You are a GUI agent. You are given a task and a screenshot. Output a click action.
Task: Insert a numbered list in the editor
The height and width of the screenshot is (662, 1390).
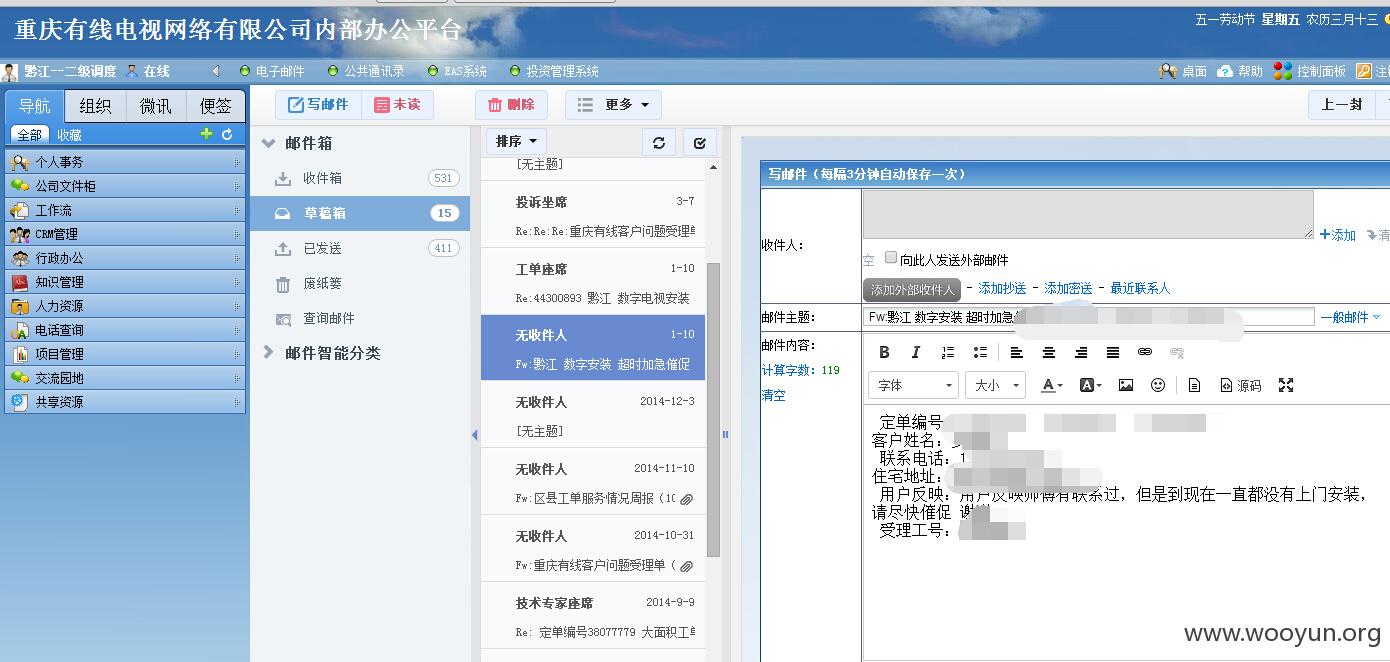pyautogui.click(x=948, y=352)
